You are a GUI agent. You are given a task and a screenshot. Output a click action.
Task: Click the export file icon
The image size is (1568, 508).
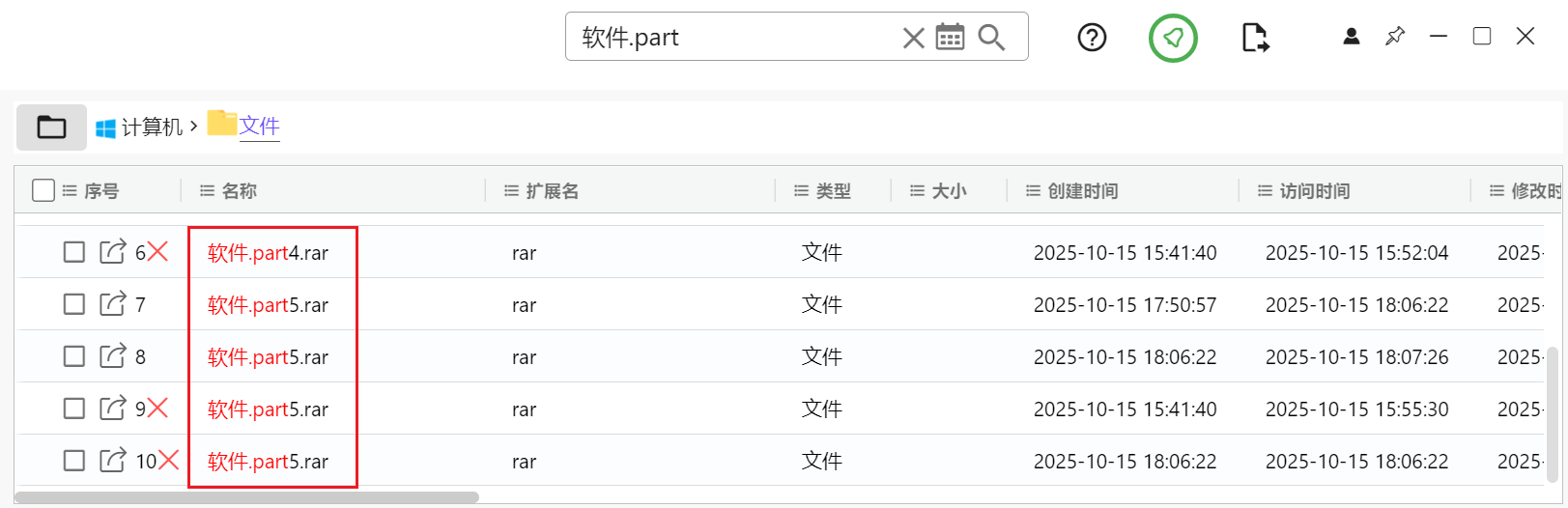[x=1254, y=38]
